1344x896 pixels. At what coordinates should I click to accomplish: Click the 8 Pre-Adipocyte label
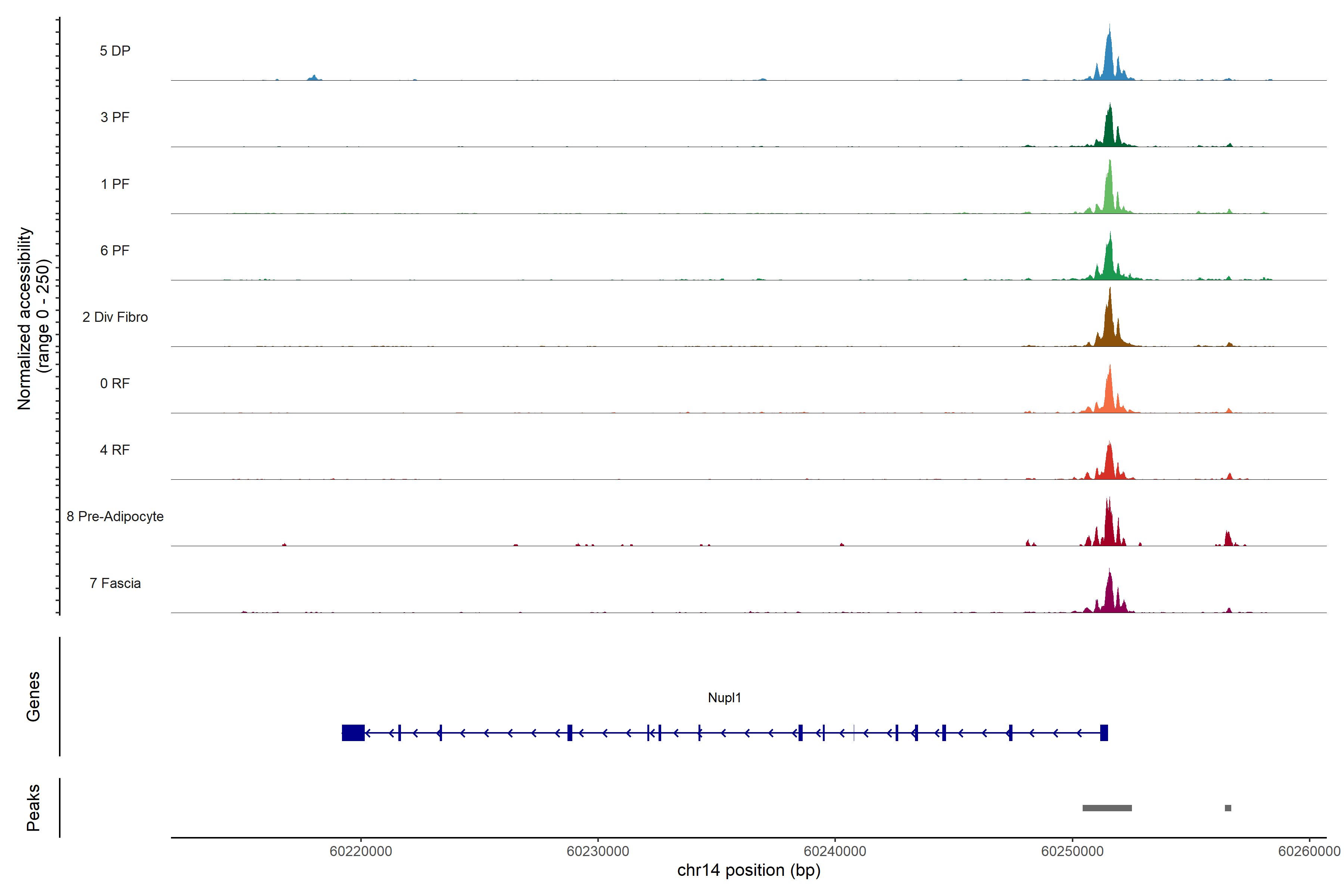(115, 517)
